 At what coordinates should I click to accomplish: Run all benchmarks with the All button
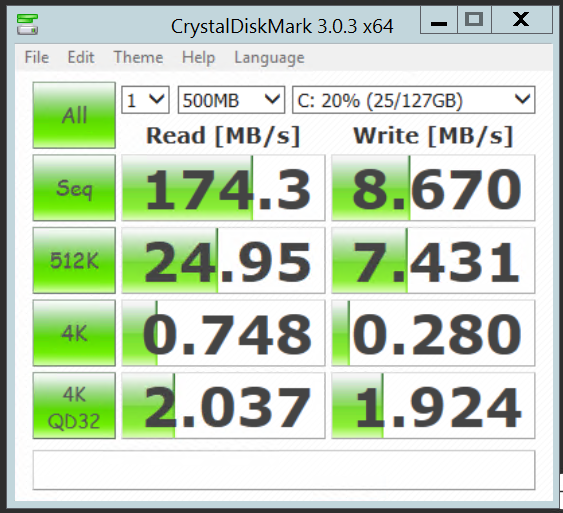tap(74, 115)
